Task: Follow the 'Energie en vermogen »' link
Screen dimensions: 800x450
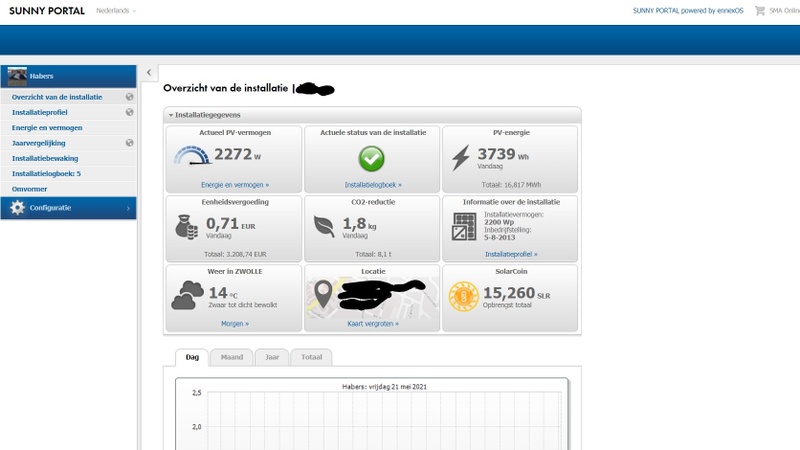Action: (x=235, y=185)
